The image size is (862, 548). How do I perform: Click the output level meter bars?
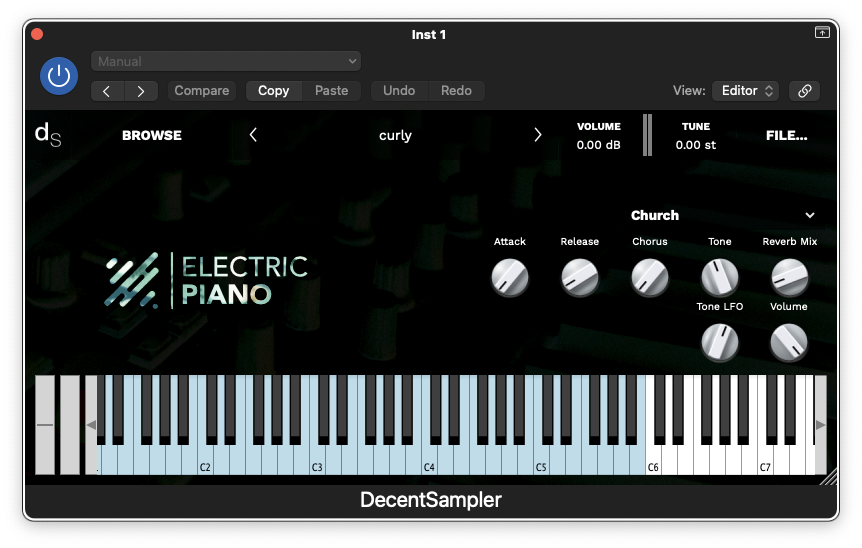pos(648,135)
